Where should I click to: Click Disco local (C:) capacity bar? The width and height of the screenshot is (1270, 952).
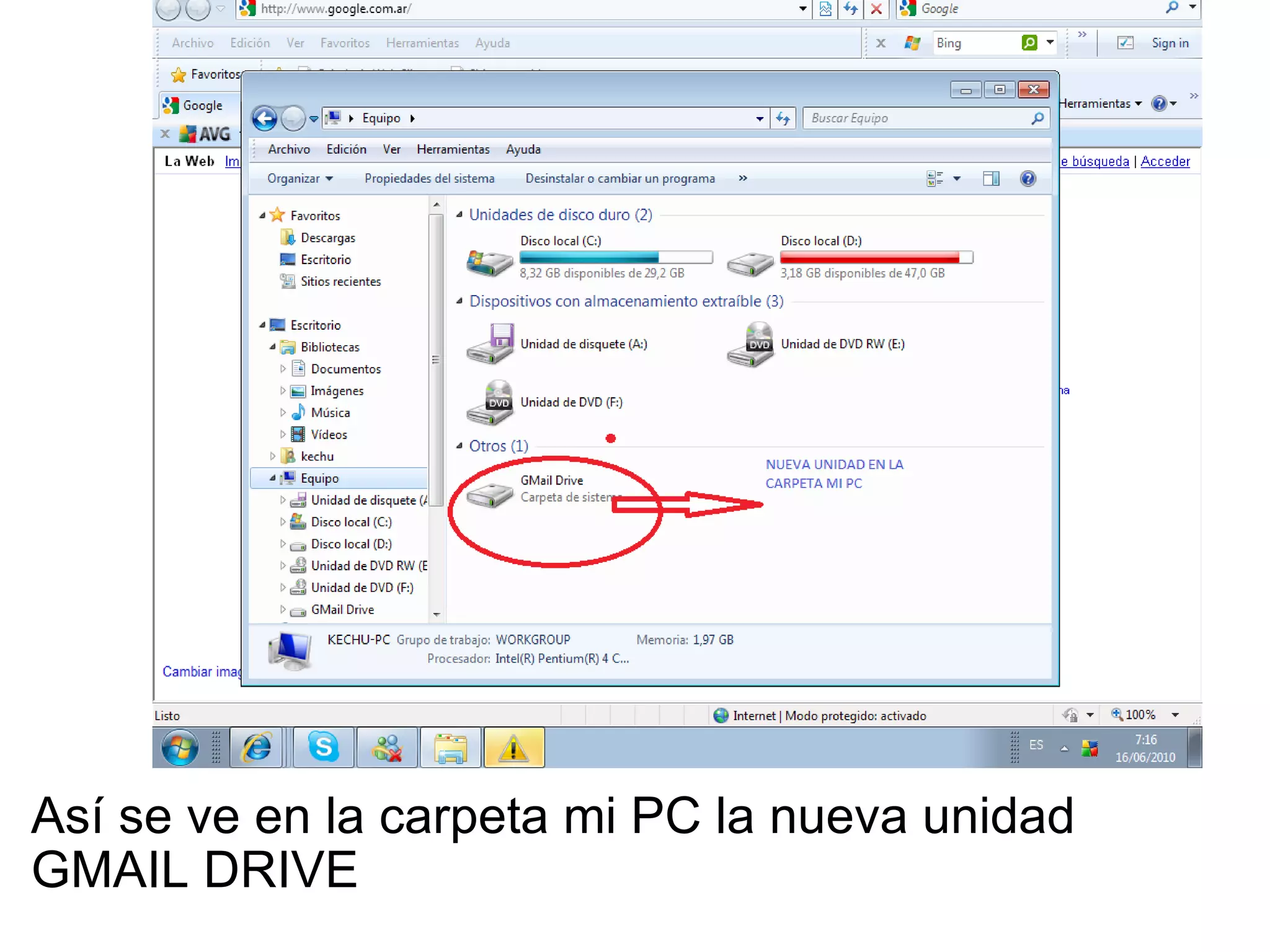[x=616, y=257]
